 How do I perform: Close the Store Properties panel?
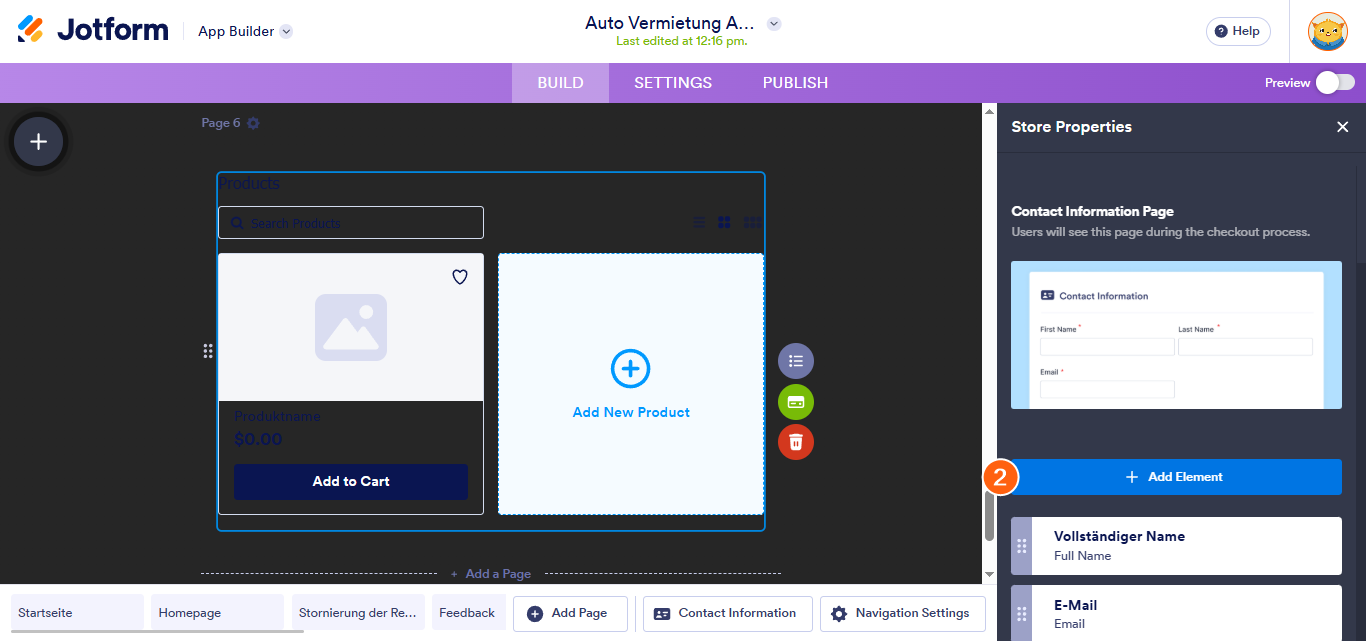coord(1343,127)
